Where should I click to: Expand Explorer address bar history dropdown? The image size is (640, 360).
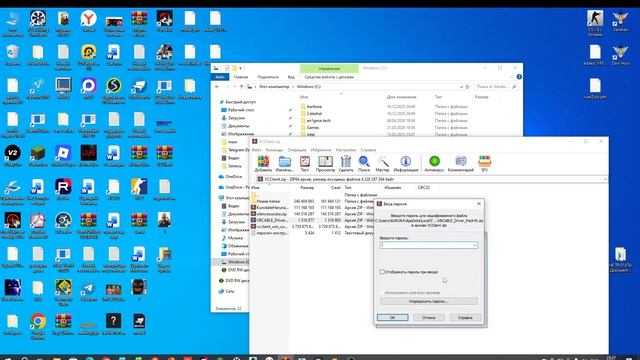[461, 87]
